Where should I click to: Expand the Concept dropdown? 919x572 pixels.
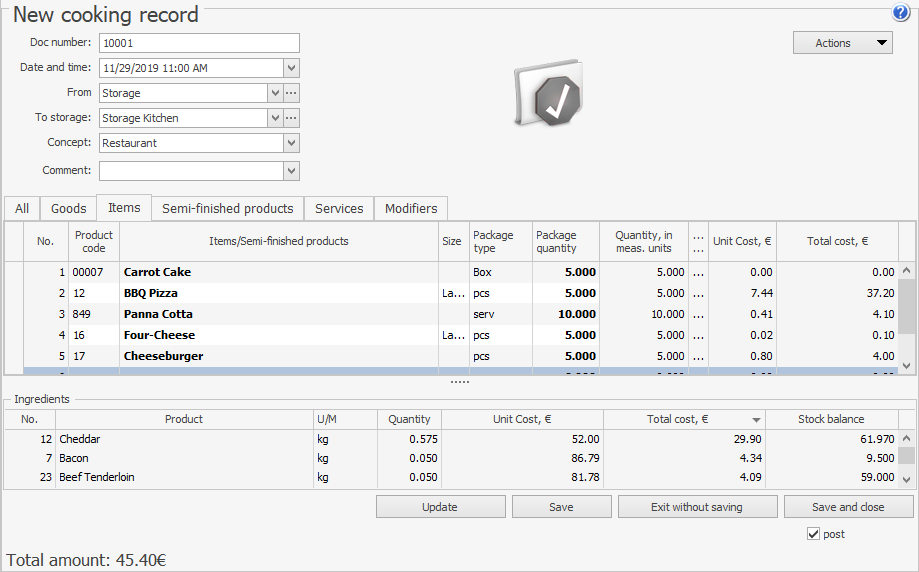pyautogui.click(x=291, y=143)
